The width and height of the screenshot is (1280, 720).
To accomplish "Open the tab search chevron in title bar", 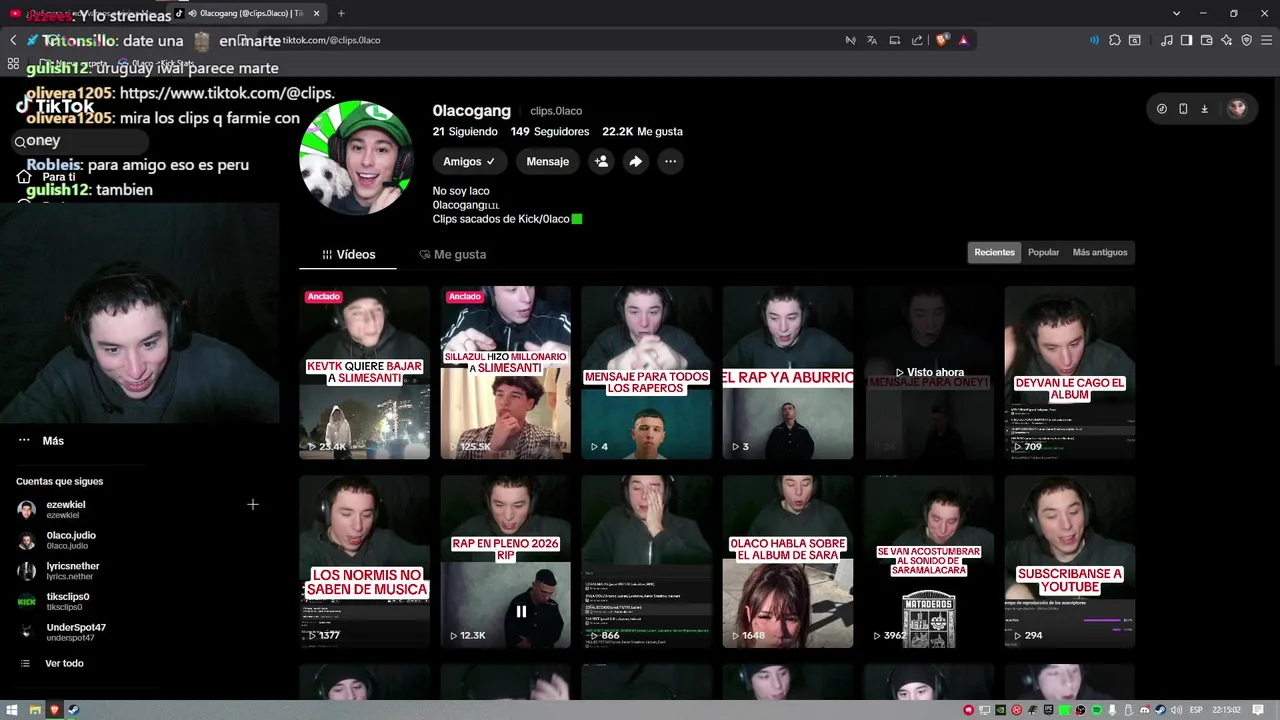I will click(x=1176, y=13).
